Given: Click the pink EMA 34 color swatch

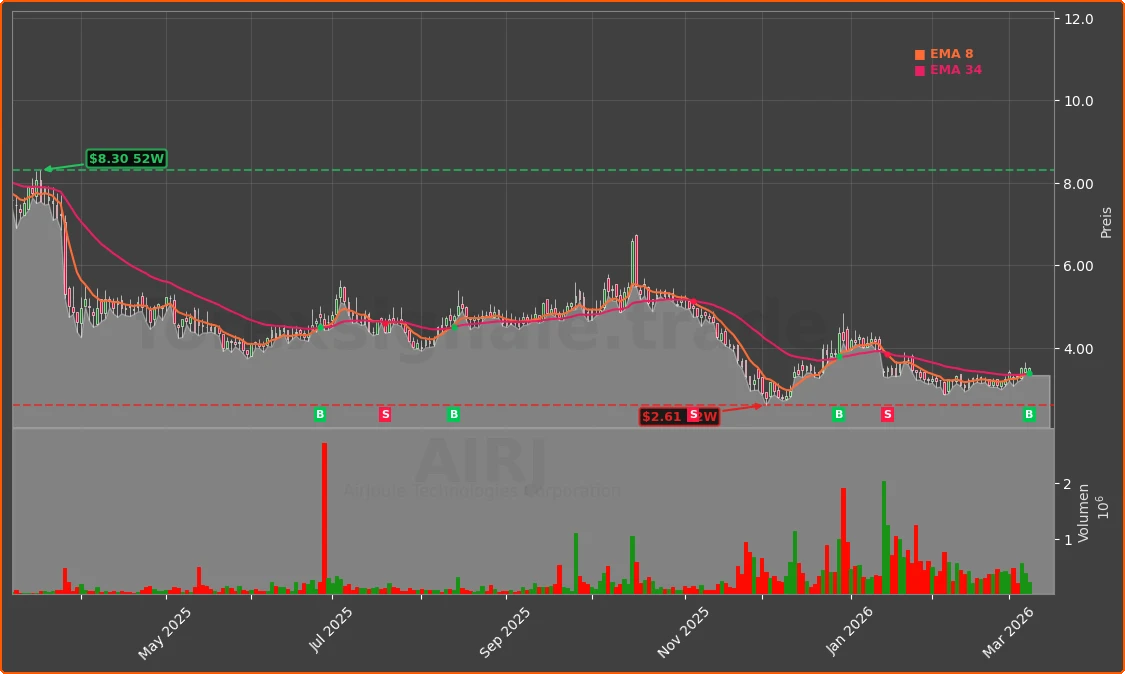Looking at the screenshot, I should point(918,70).
